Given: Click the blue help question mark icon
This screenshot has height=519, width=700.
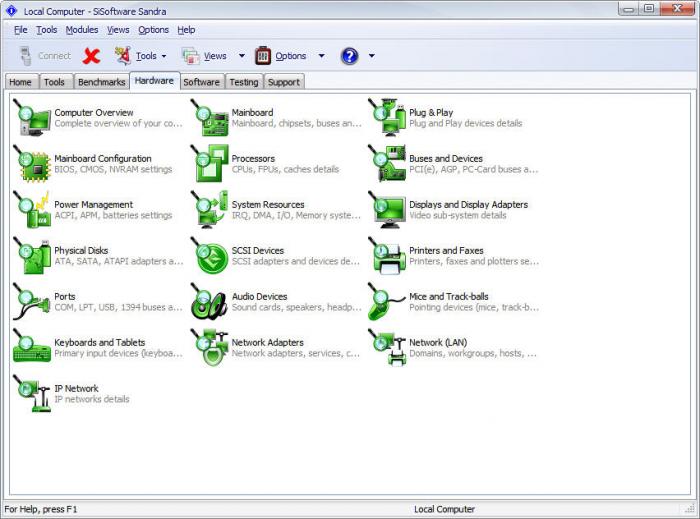Looking at the screenshot, I should 349,56.
